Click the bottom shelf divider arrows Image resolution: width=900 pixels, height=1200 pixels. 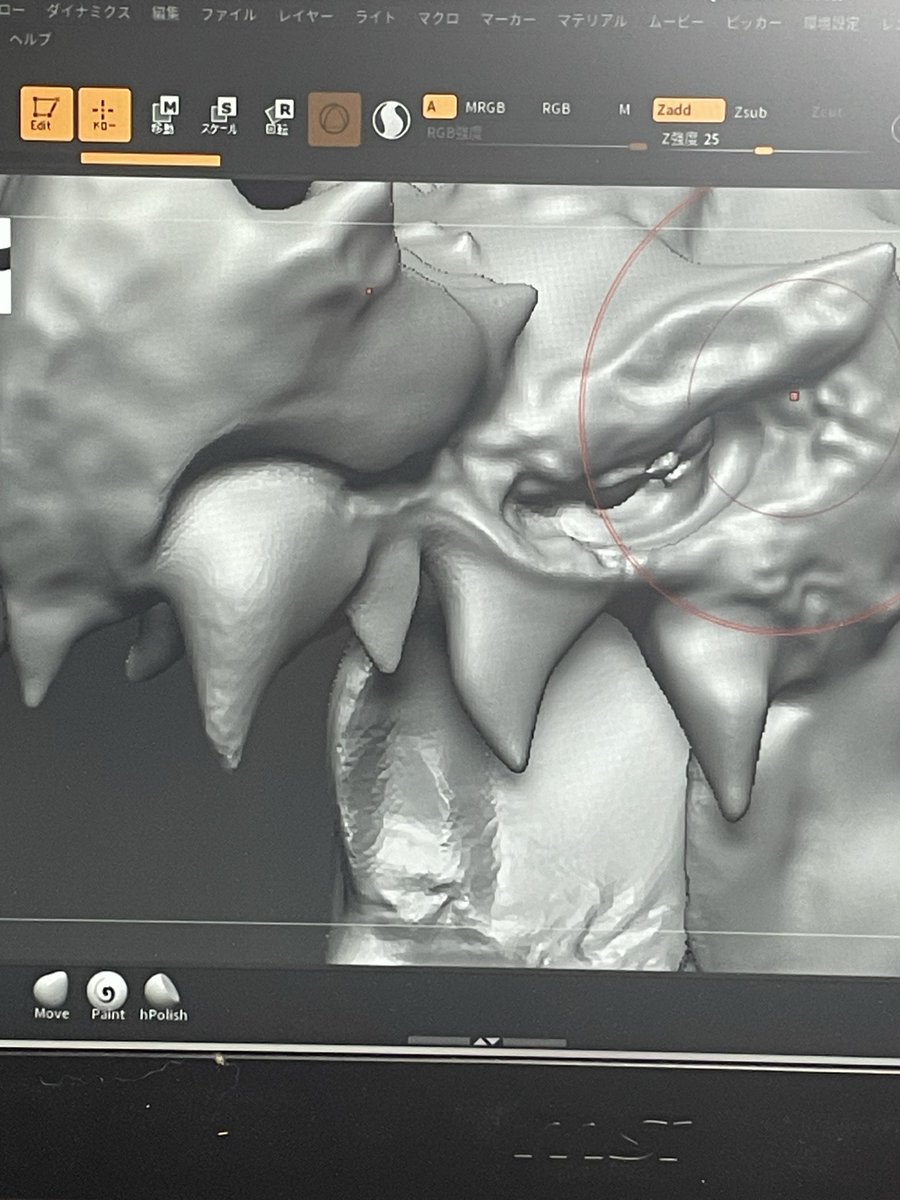point(486,1041)
